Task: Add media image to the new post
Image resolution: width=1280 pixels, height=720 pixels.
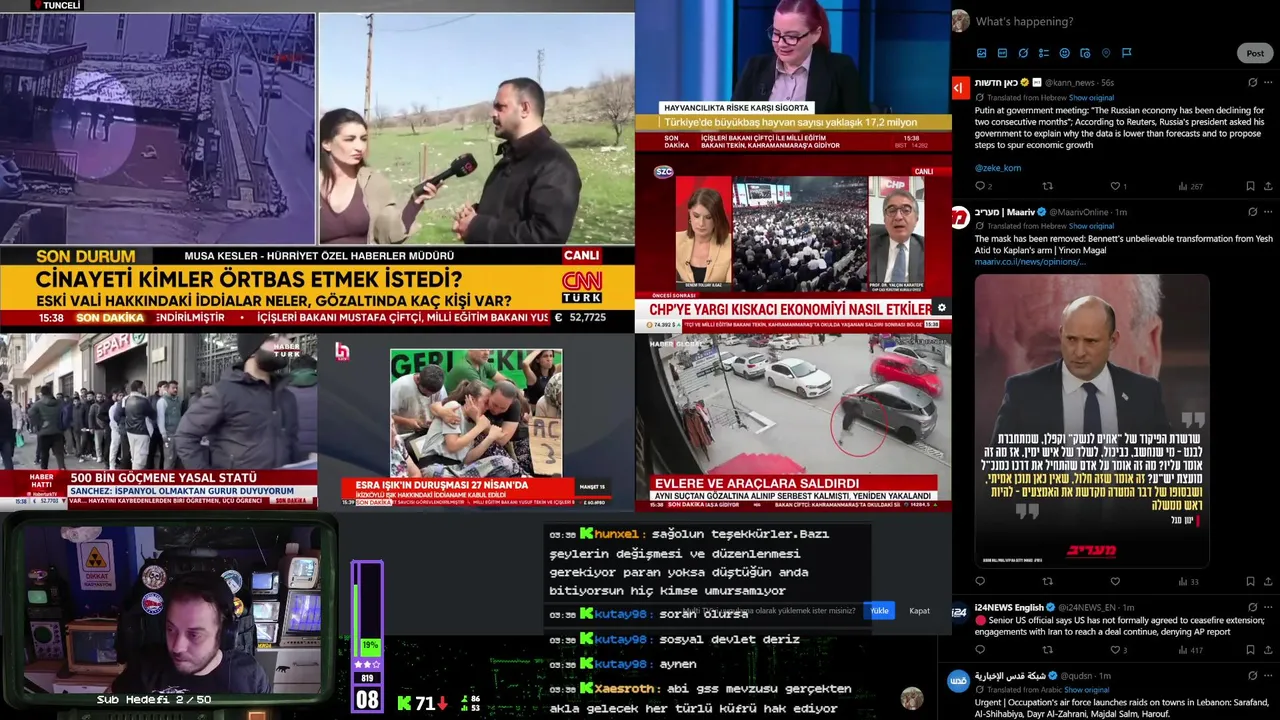Action: coord(981,53)
